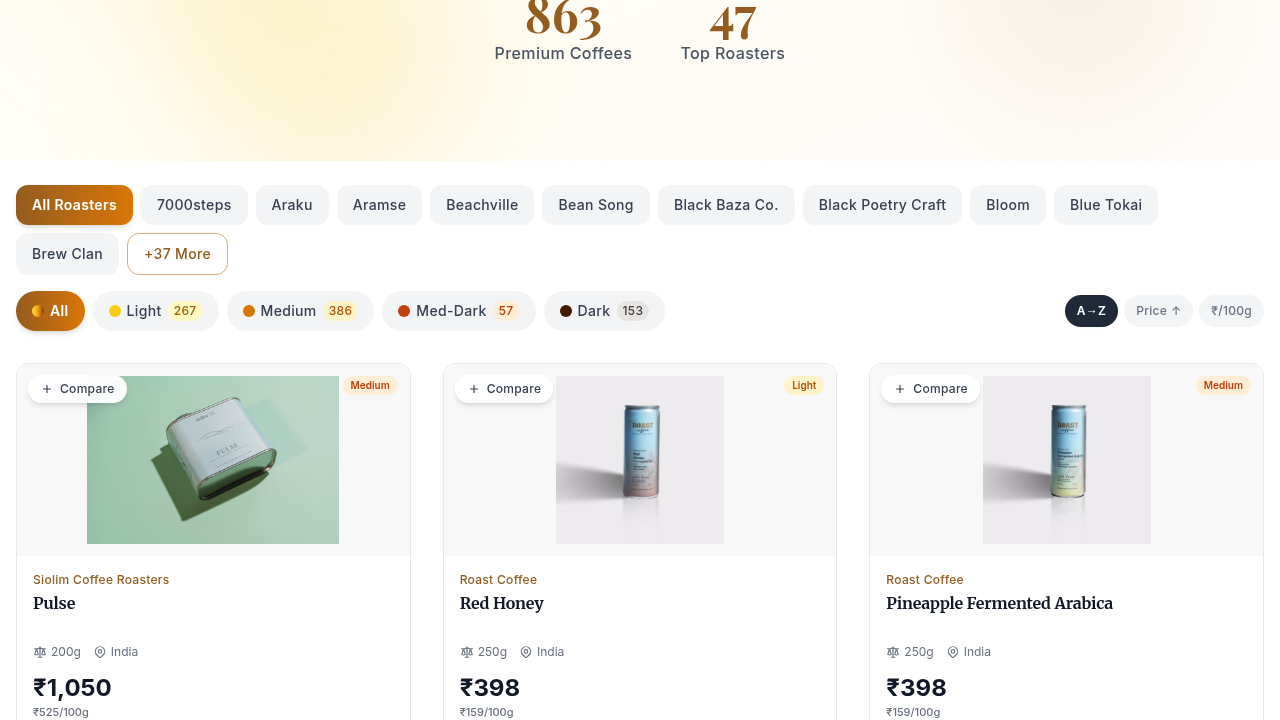Toggle the Medium roast filter showing 386
This screenshot has width=1280, height=720.
(x=300, y=311)
